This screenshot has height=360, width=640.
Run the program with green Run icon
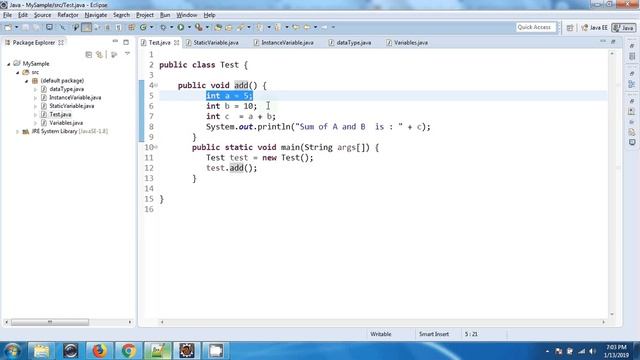(x=180, y=27)
